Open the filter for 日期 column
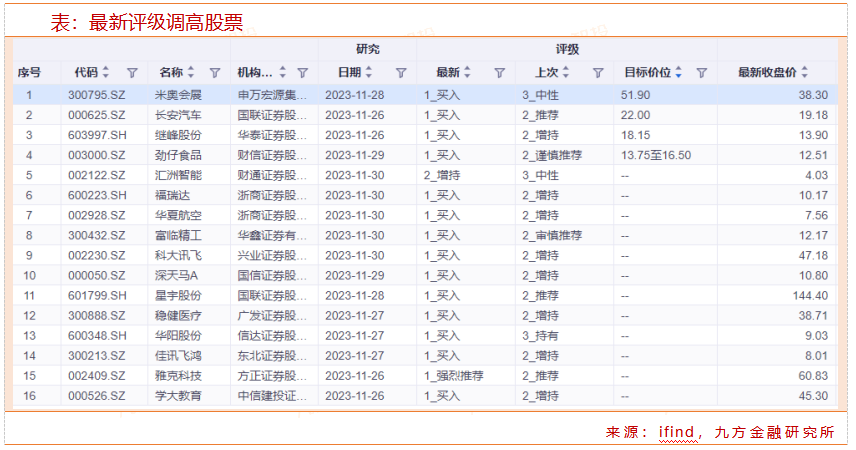 click(401, 73)
